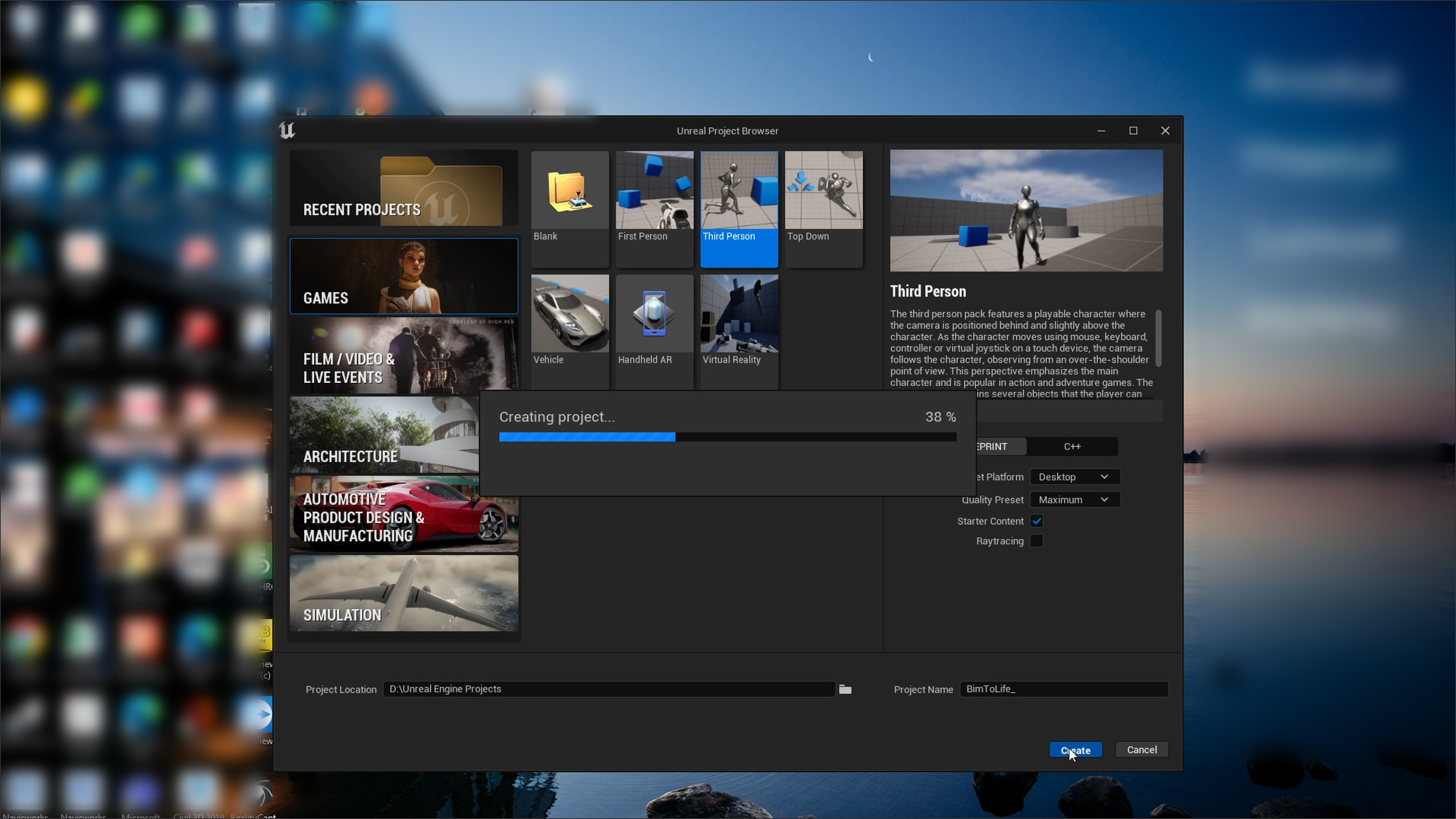
Task: Switch project type to C++
Action: [1072, 447]
